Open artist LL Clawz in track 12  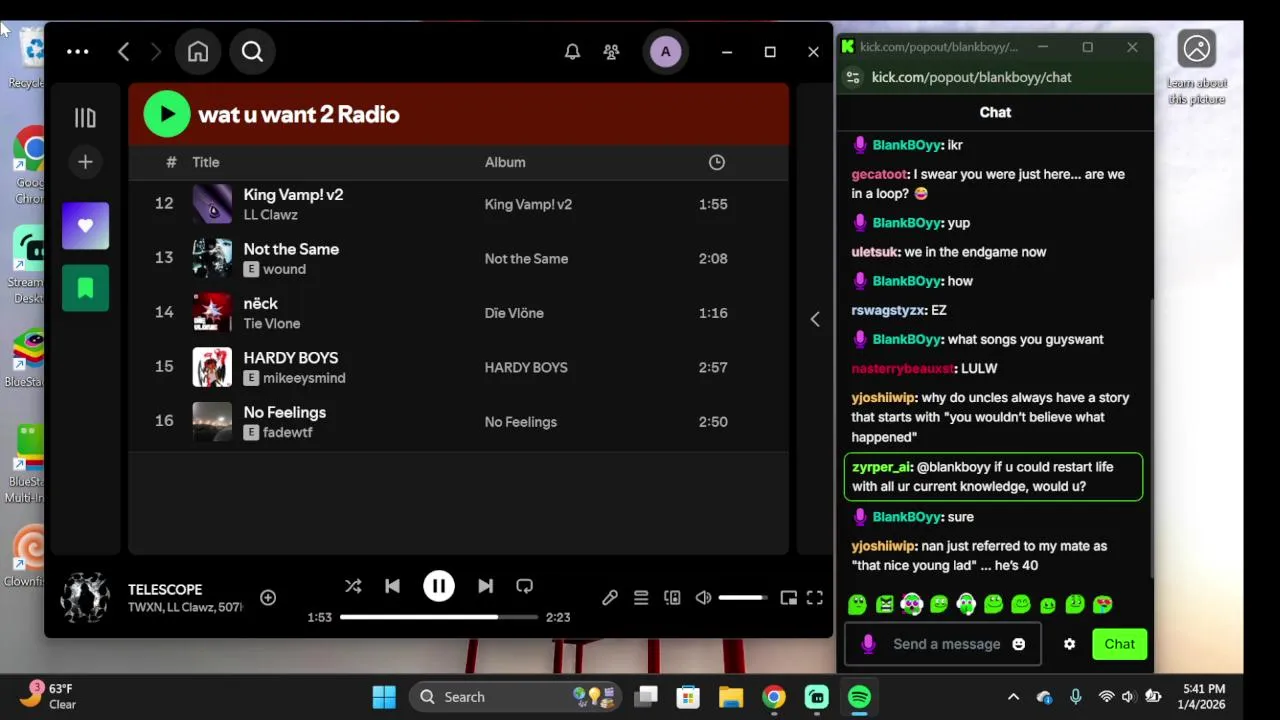[x=270, y=215]
